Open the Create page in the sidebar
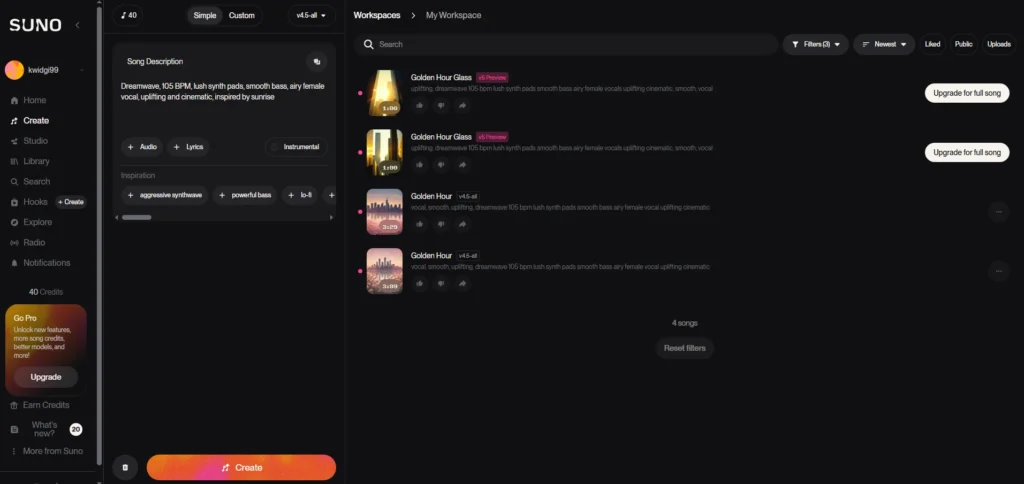 pos(30,120)
